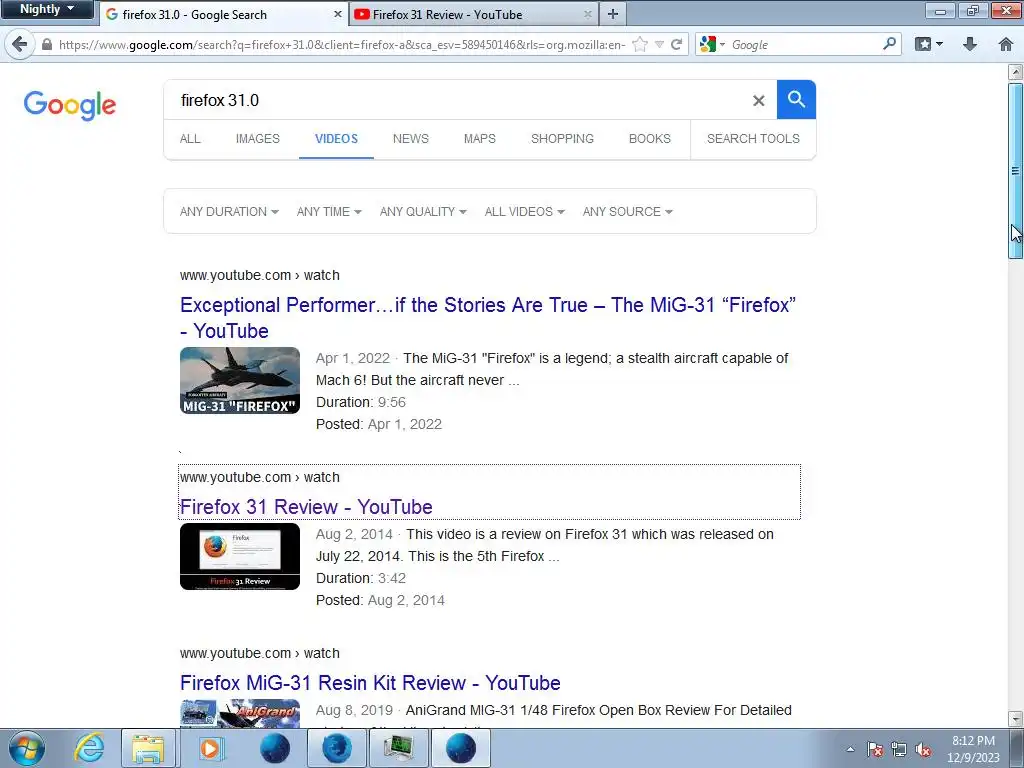Select the VIDEOS results tab
This screenshot has width=1024, height=768.
point(336,138)
